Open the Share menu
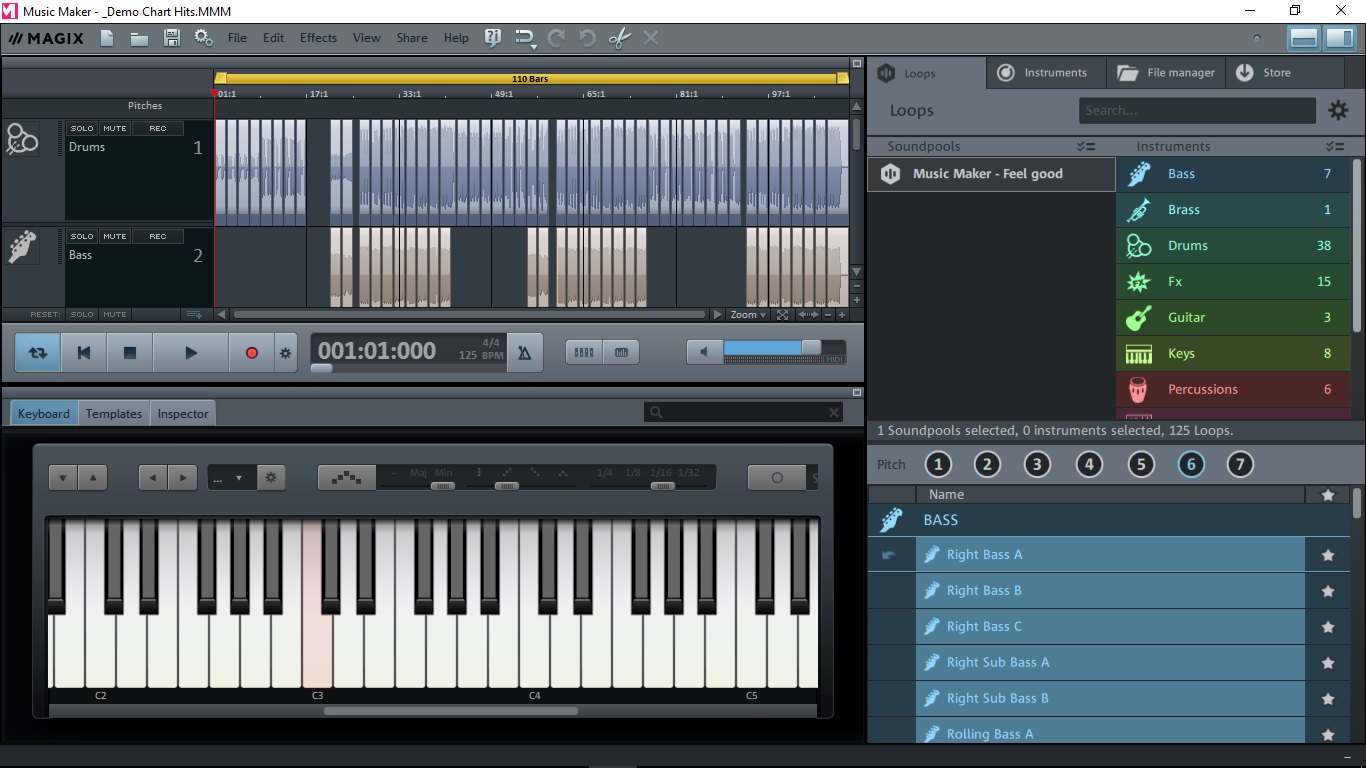1366x768 pixels. coord(412,38)
